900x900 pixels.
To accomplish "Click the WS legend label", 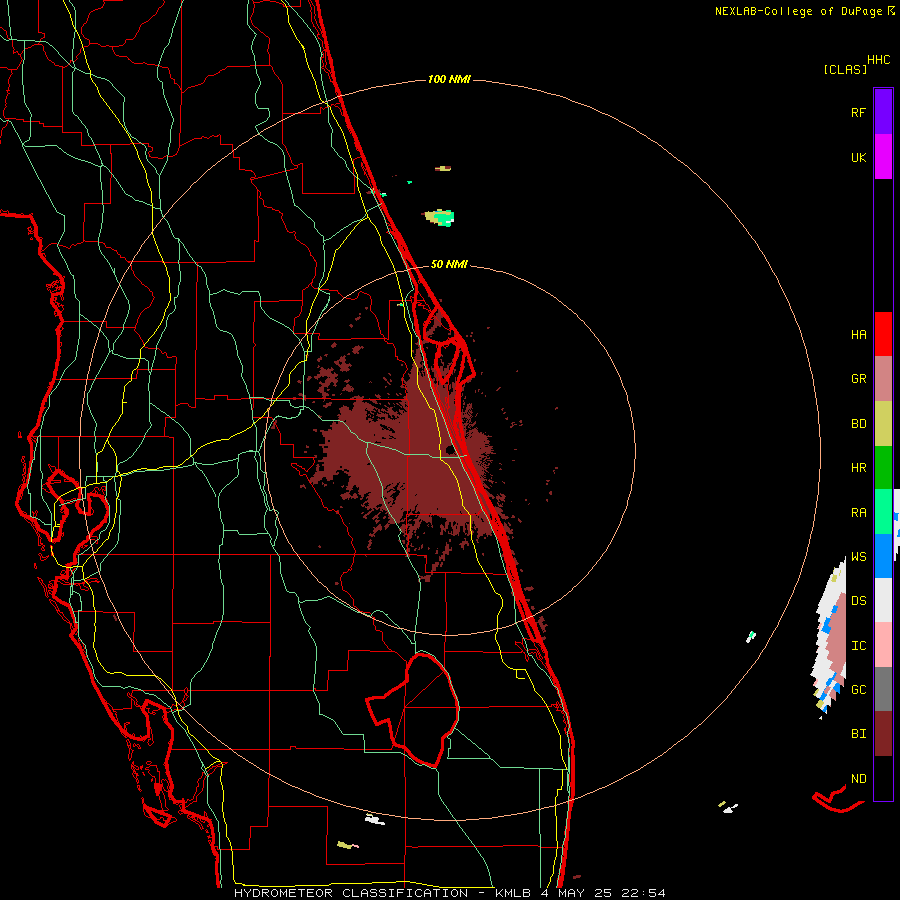I will click(x=858, y=557).
